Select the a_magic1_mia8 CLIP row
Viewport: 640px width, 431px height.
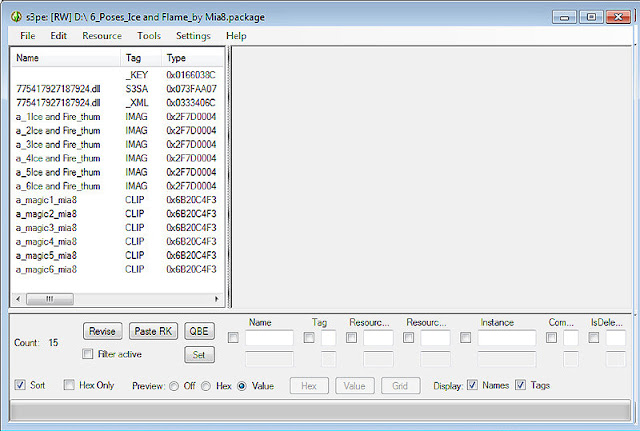point(116,200)
